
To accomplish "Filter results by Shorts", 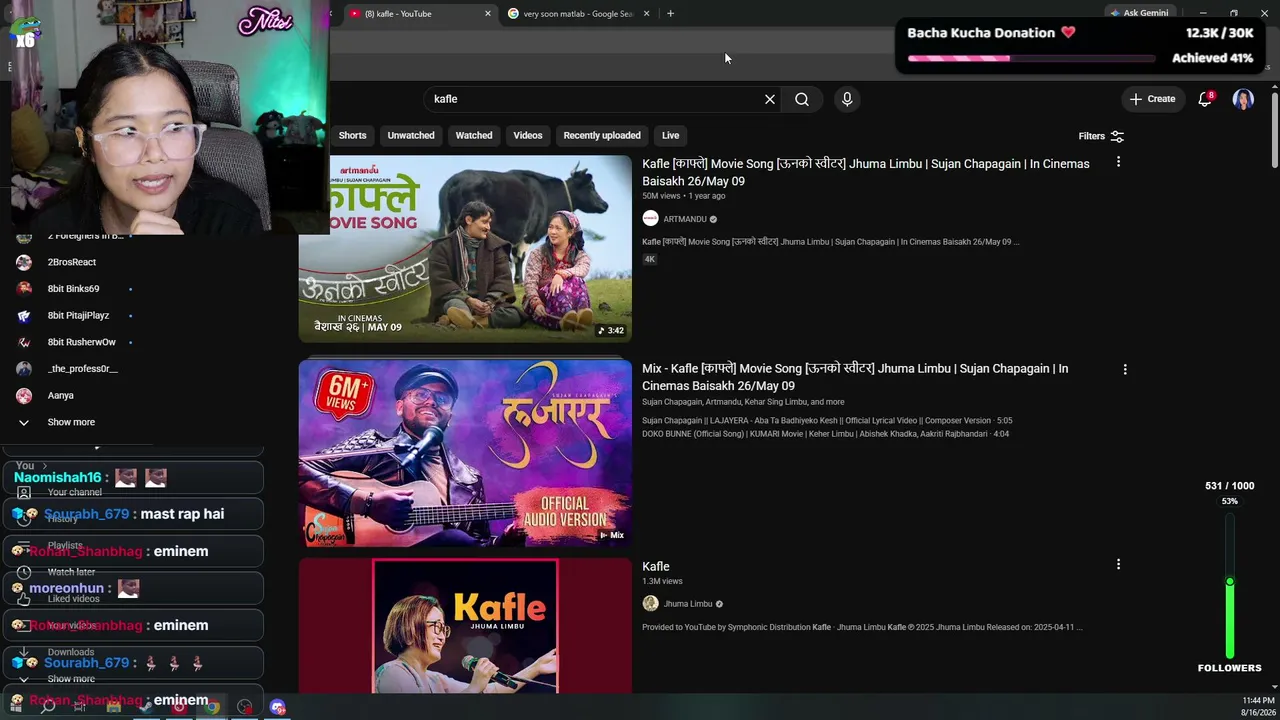I will coord(352,136).
